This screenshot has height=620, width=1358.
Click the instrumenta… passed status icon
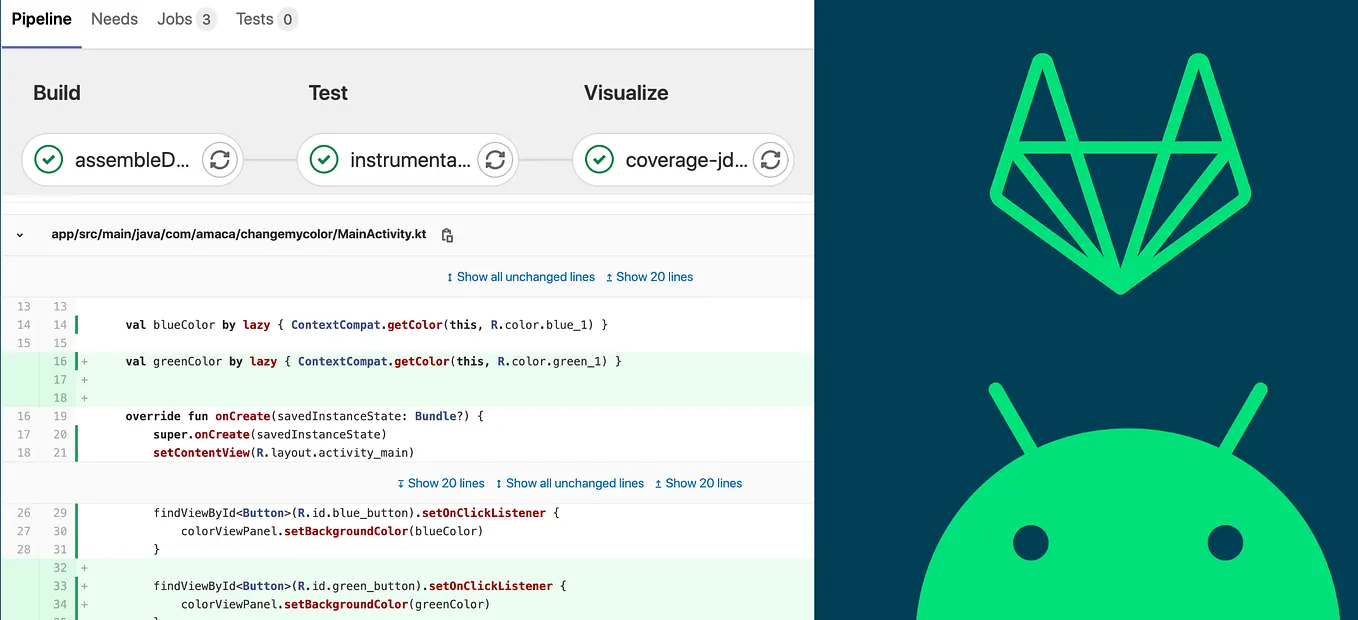[x=323, y=160]
